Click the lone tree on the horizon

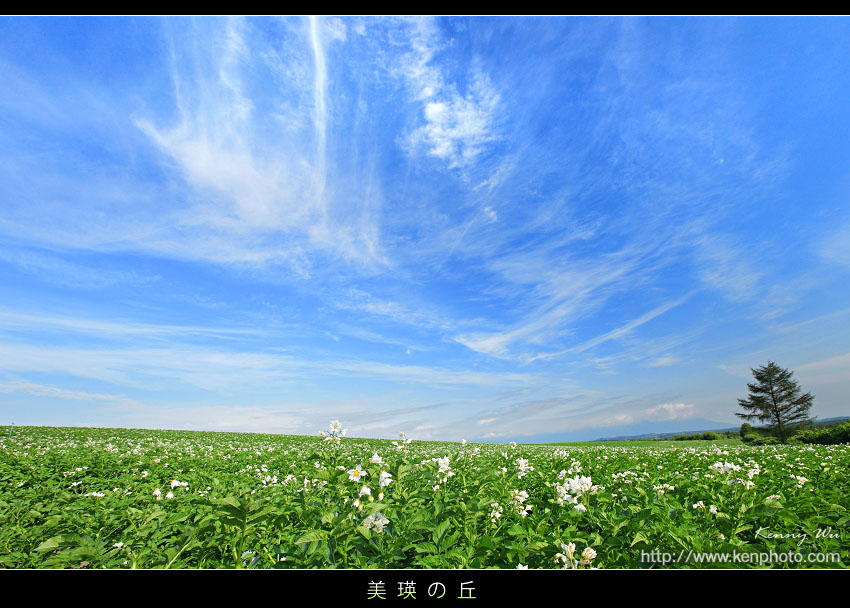point(775,400)
